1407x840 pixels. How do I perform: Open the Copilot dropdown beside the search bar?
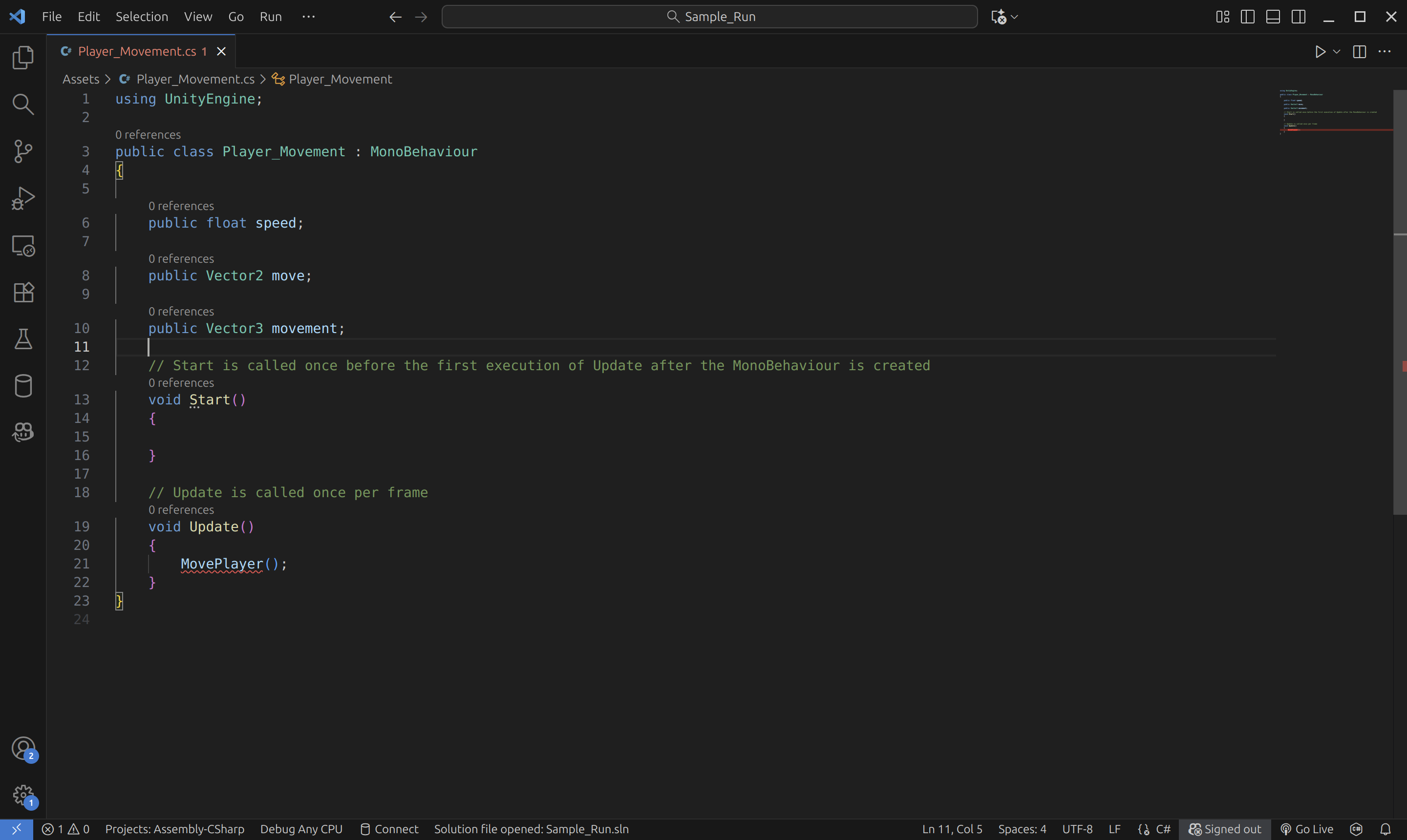tap(1015, 17)
